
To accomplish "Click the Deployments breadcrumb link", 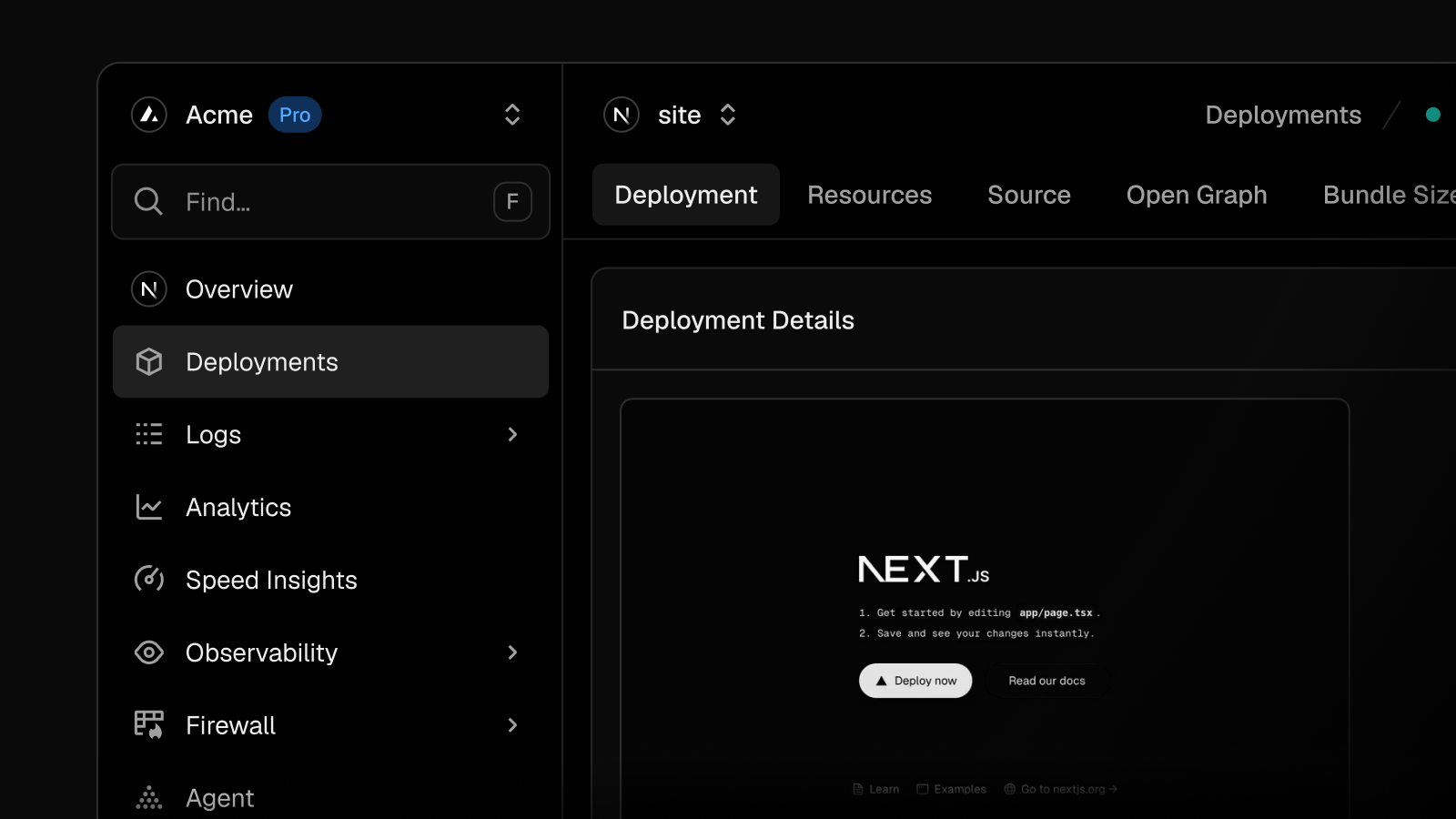I will (x=1283, y=115).
